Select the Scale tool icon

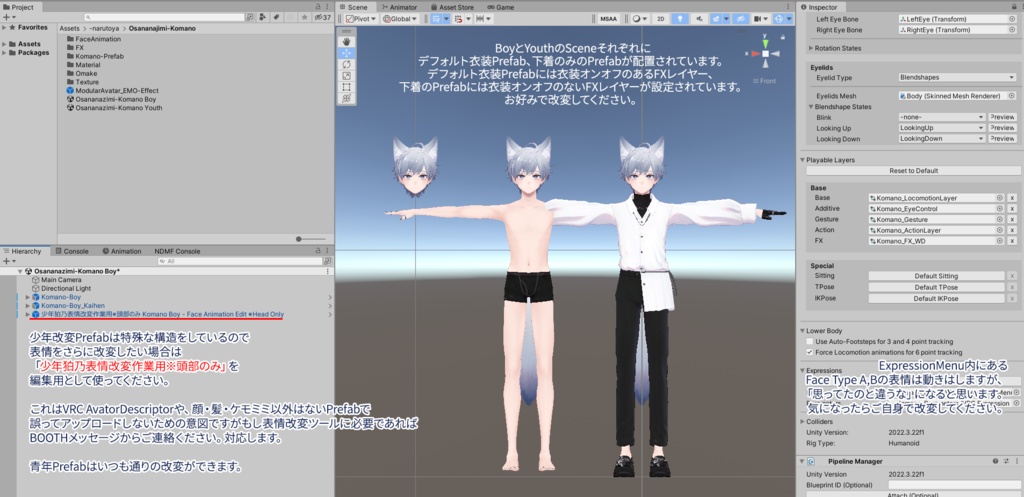click(x=346, y=76)
